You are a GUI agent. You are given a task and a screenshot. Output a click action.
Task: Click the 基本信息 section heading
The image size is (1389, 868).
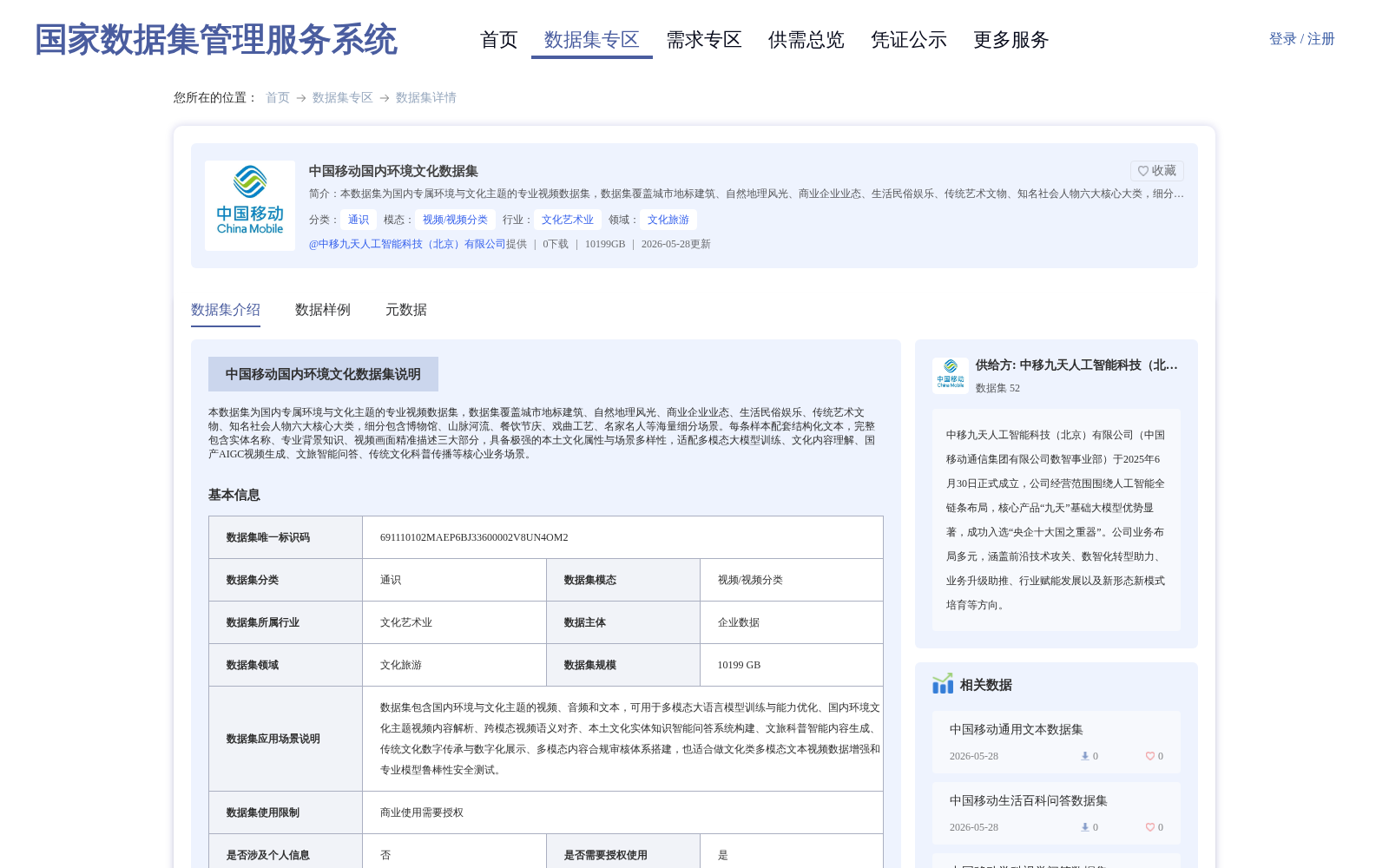(x=234, y=495)
